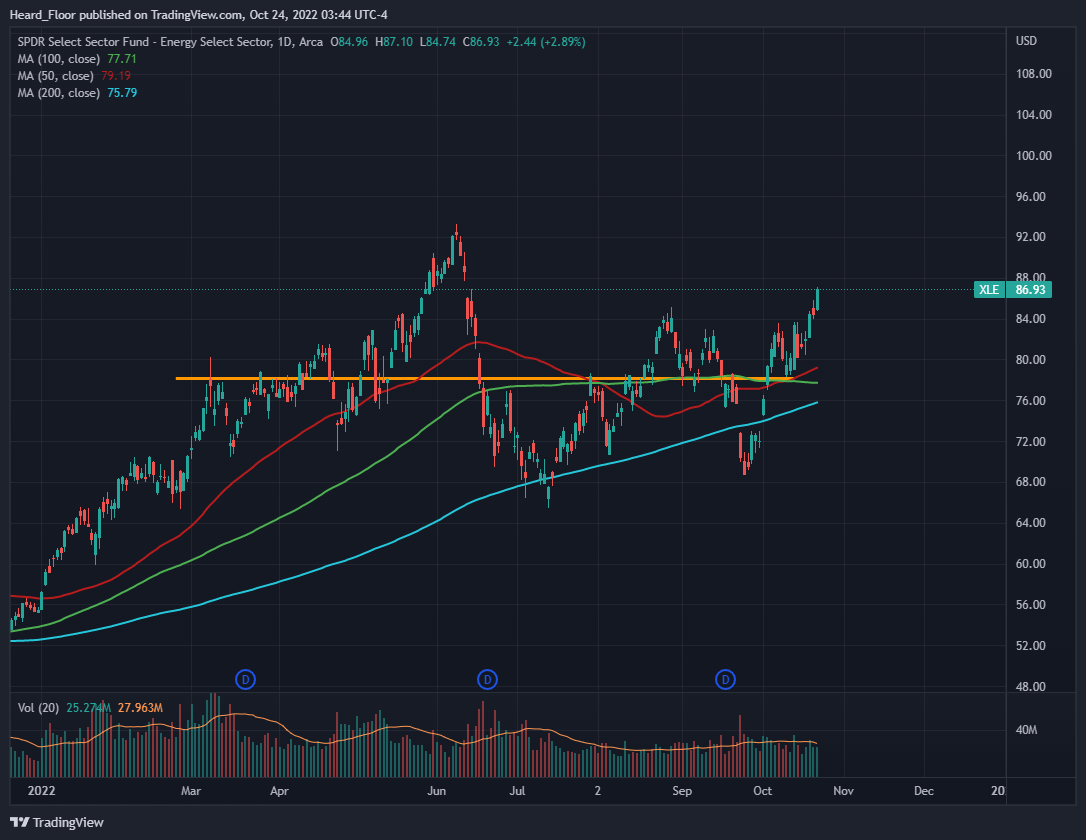Click the volume MA value 27.963M
1086x840 pixels.
click(140, 708)
